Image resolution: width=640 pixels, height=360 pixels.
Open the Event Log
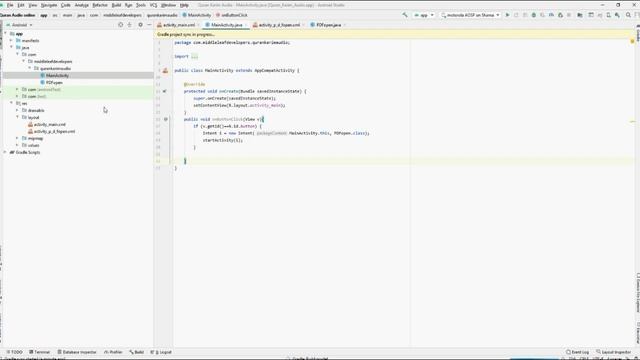[577, 352]
